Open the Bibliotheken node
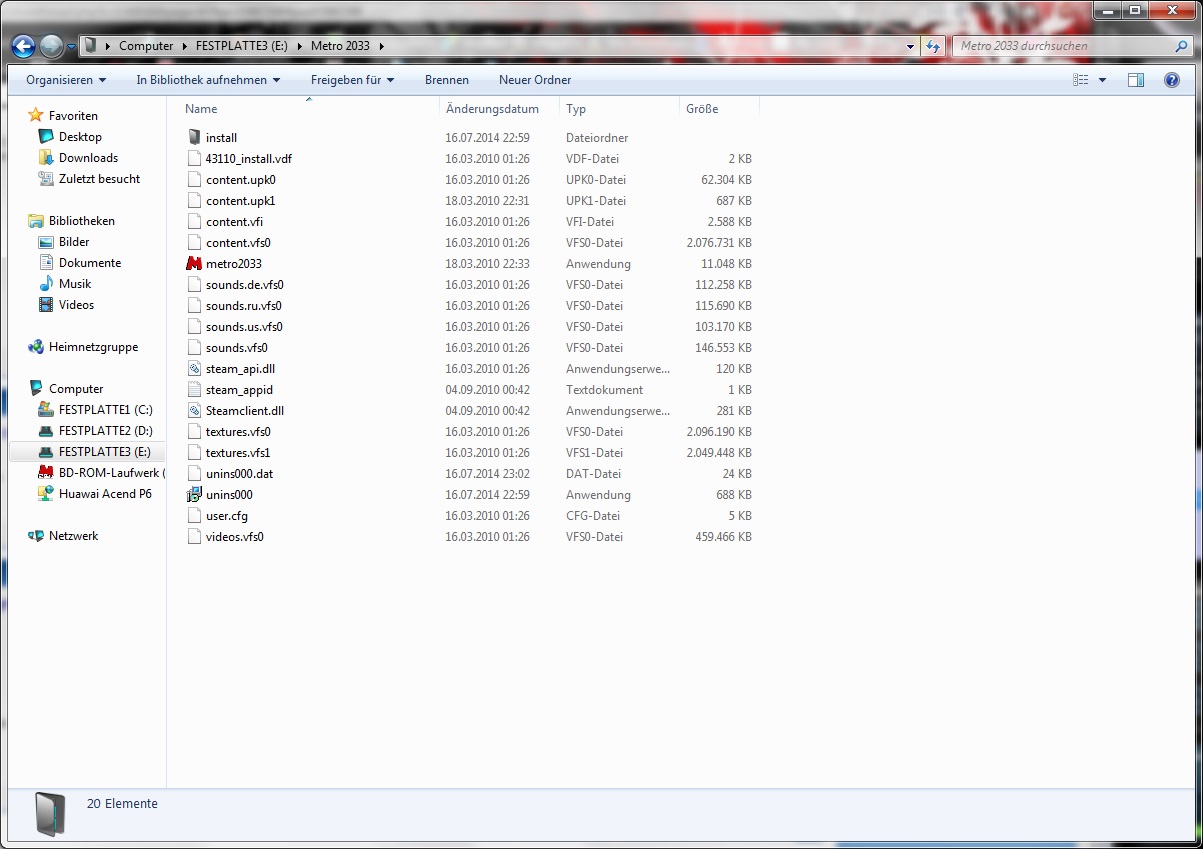 [82, 221]
